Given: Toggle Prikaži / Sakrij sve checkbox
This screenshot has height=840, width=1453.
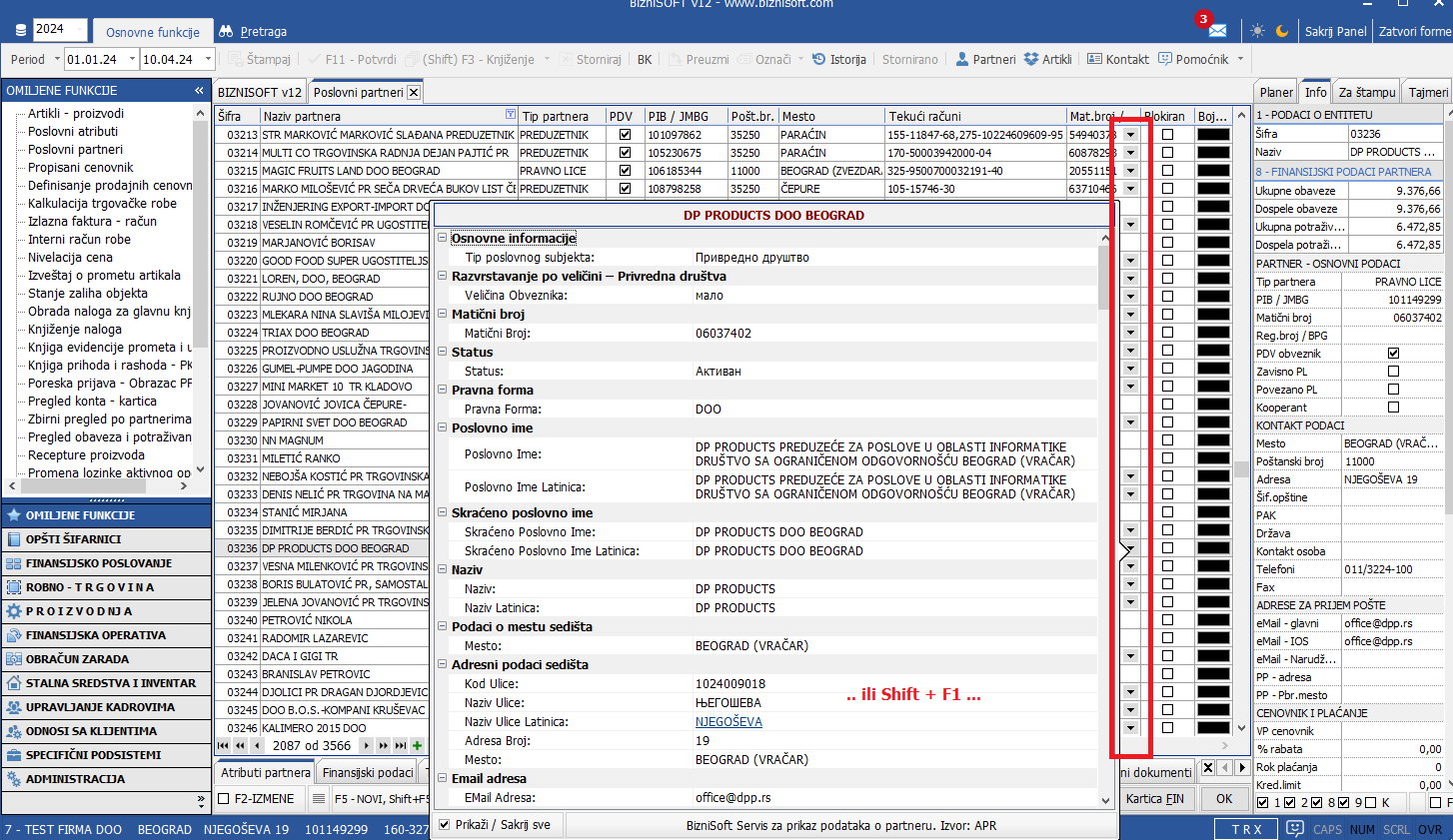Looking at the screenshot, I should point(445,824).
